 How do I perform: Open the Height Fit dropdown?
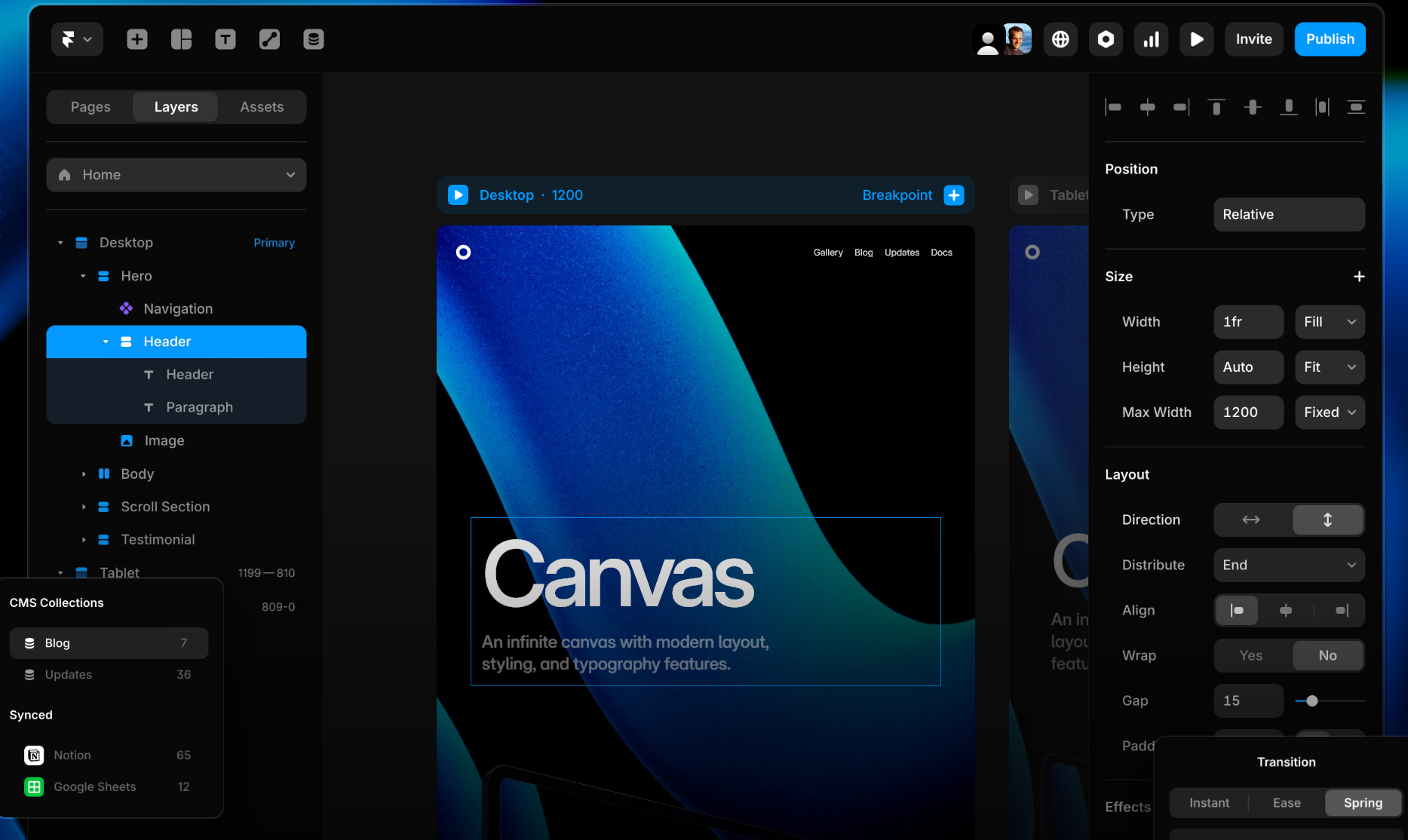click(x=1329, y=367)
